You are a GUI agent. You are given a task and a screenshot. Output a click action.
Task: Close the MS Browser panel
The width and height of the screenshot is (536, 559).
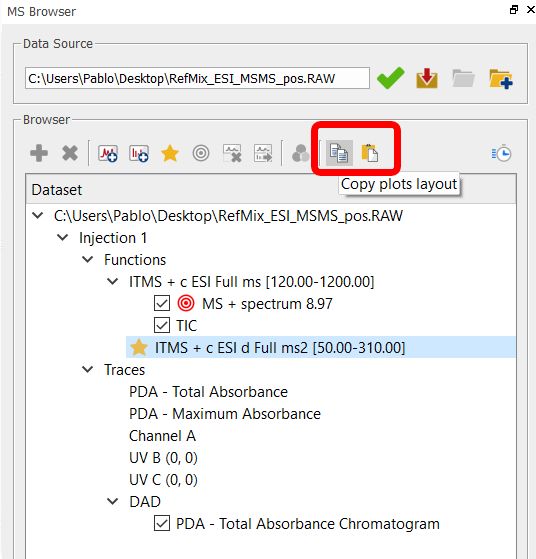click(x=531, y=10)
